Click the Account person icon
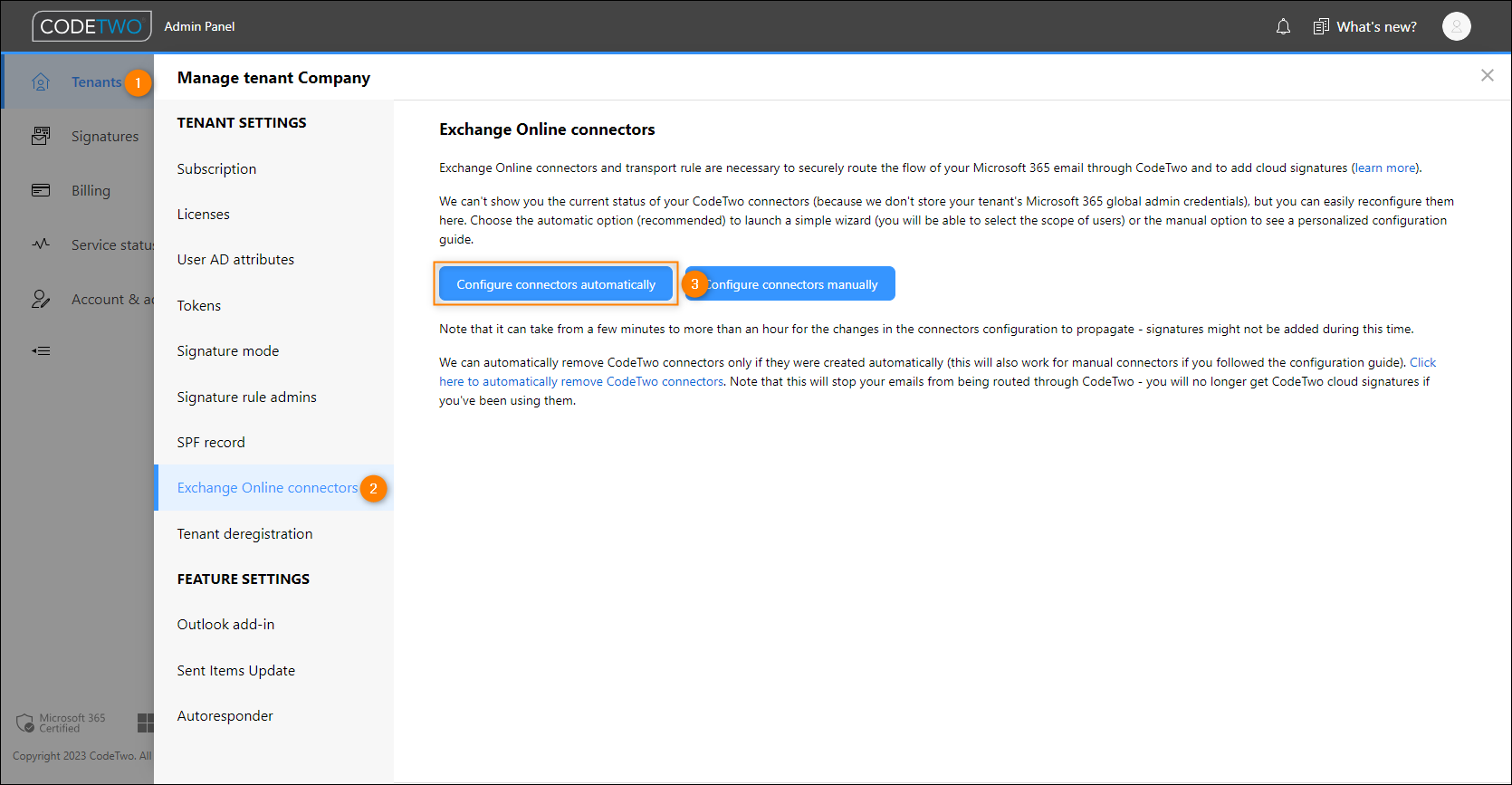Viewport: 1512px width, 785px height. [41, 299]
